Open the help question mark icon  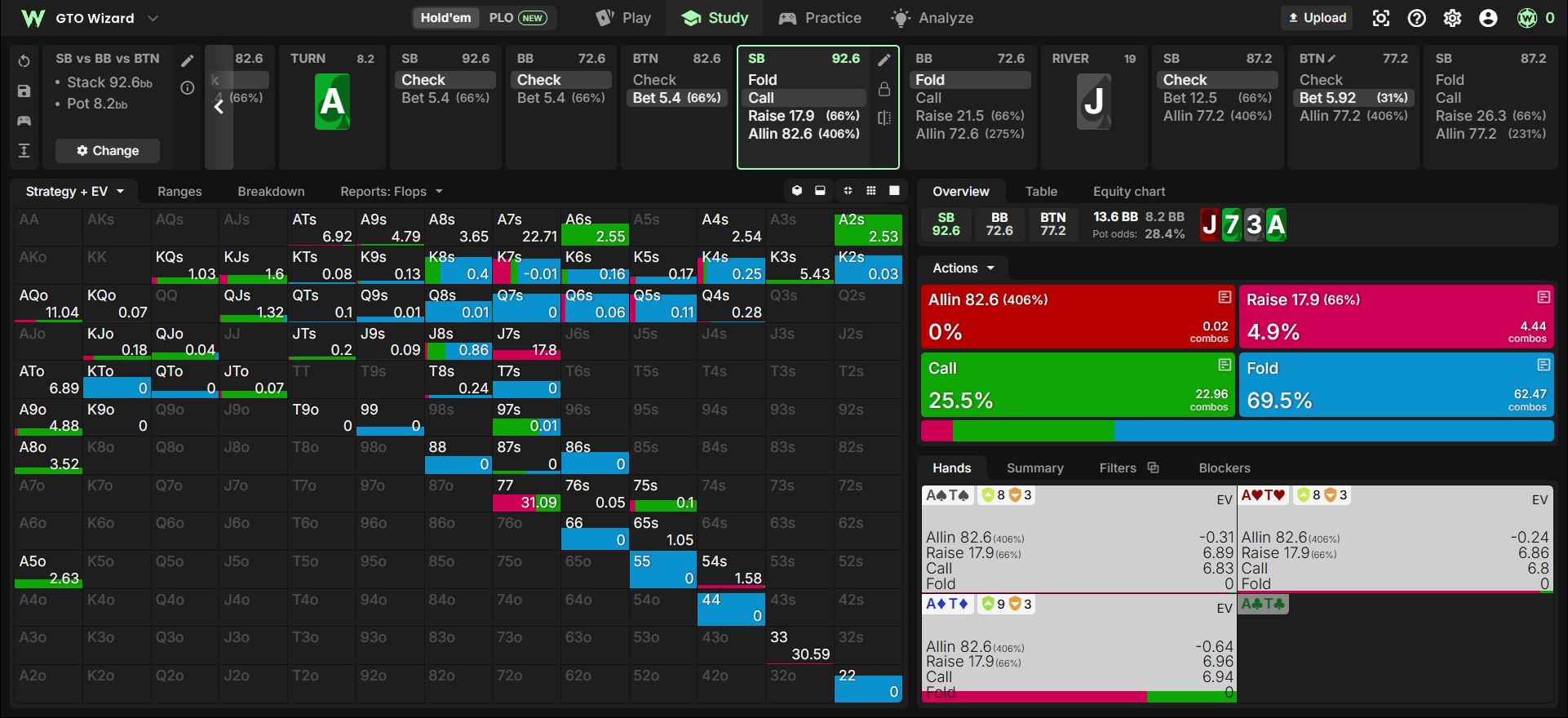tap(1417, 18)
